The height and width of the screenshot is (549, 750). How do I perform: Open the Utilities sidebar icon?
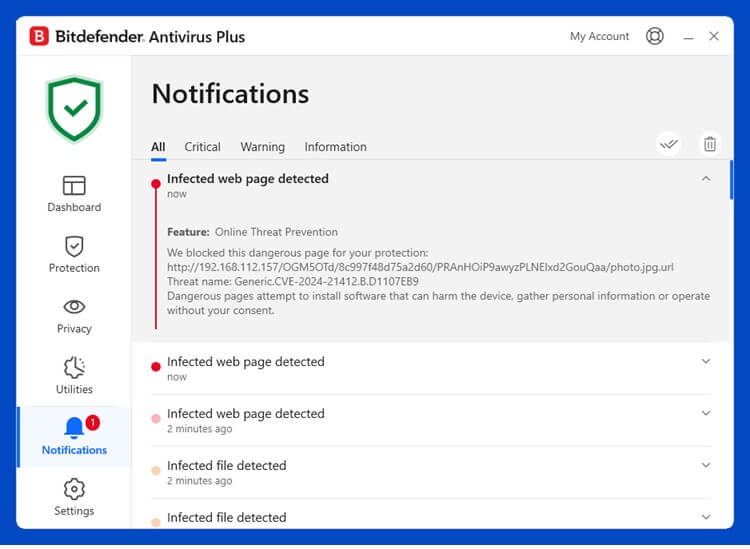(x=74, y=367)
